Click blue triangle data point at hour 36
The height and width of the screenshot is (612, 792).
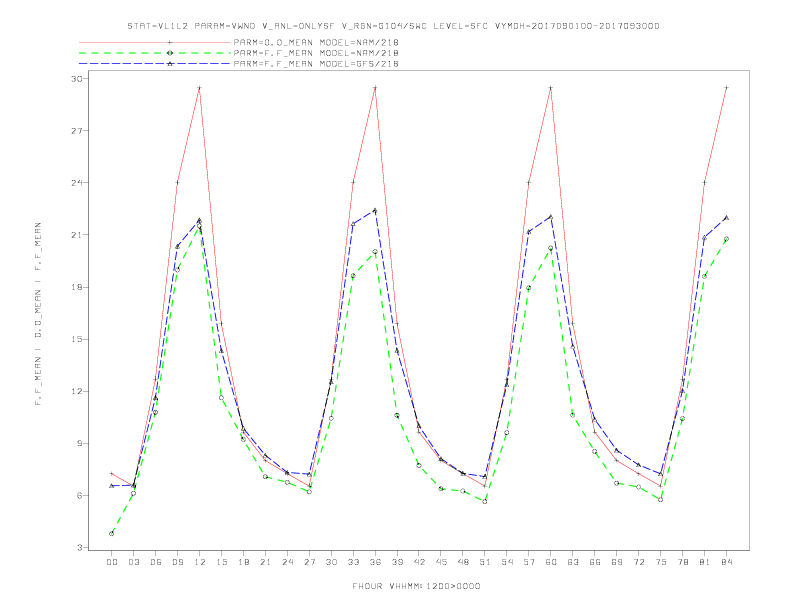coord(375,210)
